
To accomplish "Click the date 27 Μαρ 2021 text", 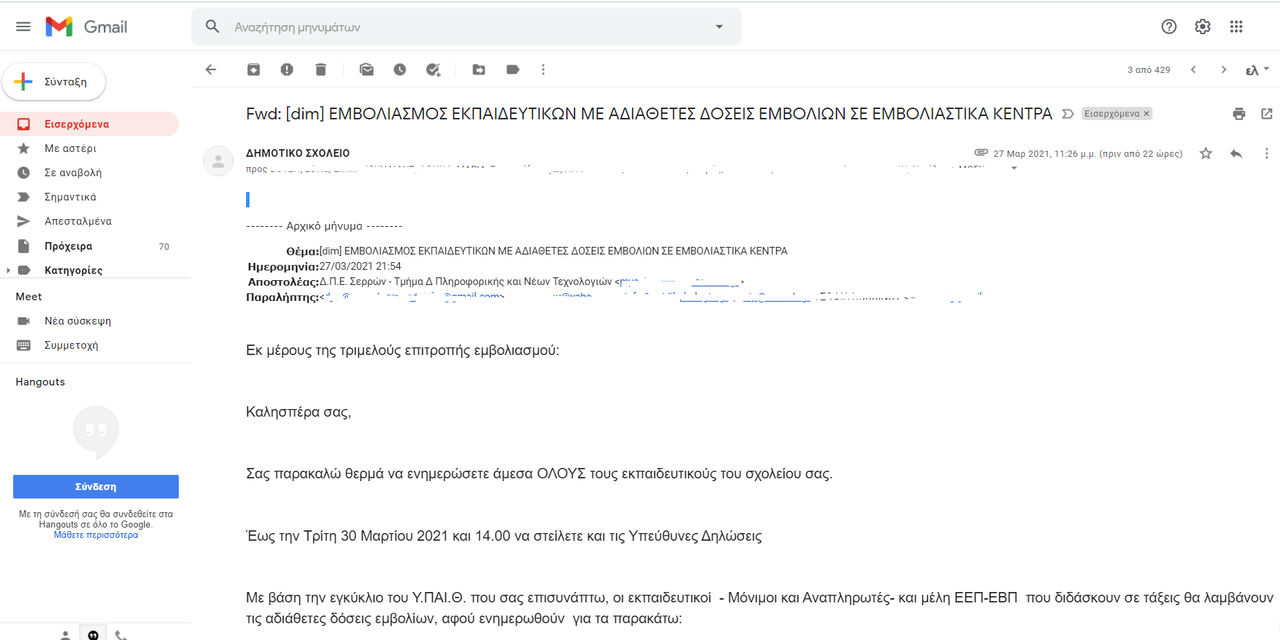I will [x=1088, y=154].
